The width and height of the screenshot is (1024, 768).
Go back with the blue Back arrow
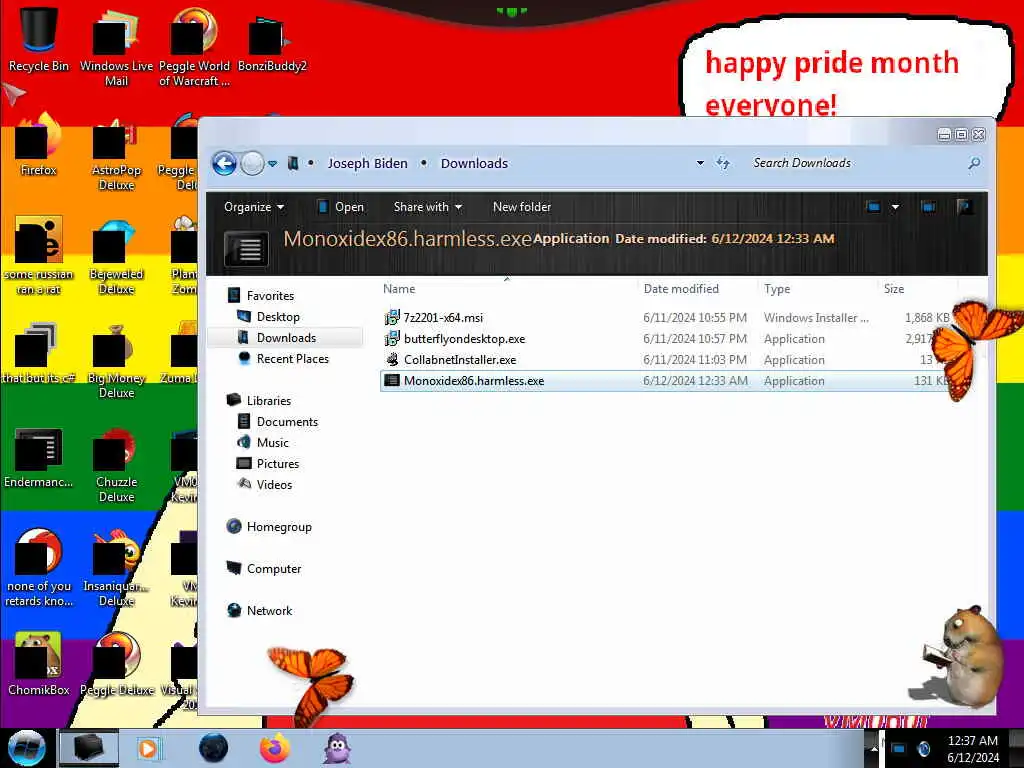tap(224, 163)
